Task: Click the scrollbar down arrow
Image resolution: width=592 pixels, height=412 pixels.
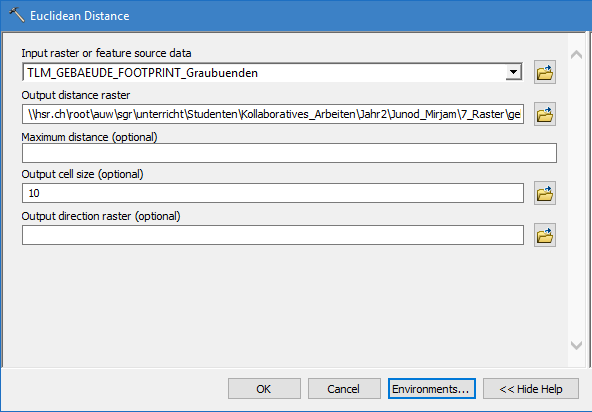Action: pos(576,345)
